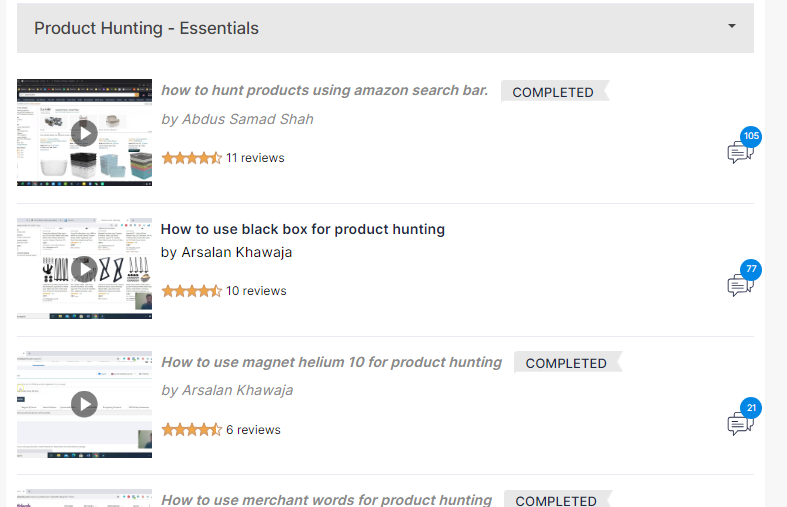View the 6 reviews text

[x=253, y=430]
